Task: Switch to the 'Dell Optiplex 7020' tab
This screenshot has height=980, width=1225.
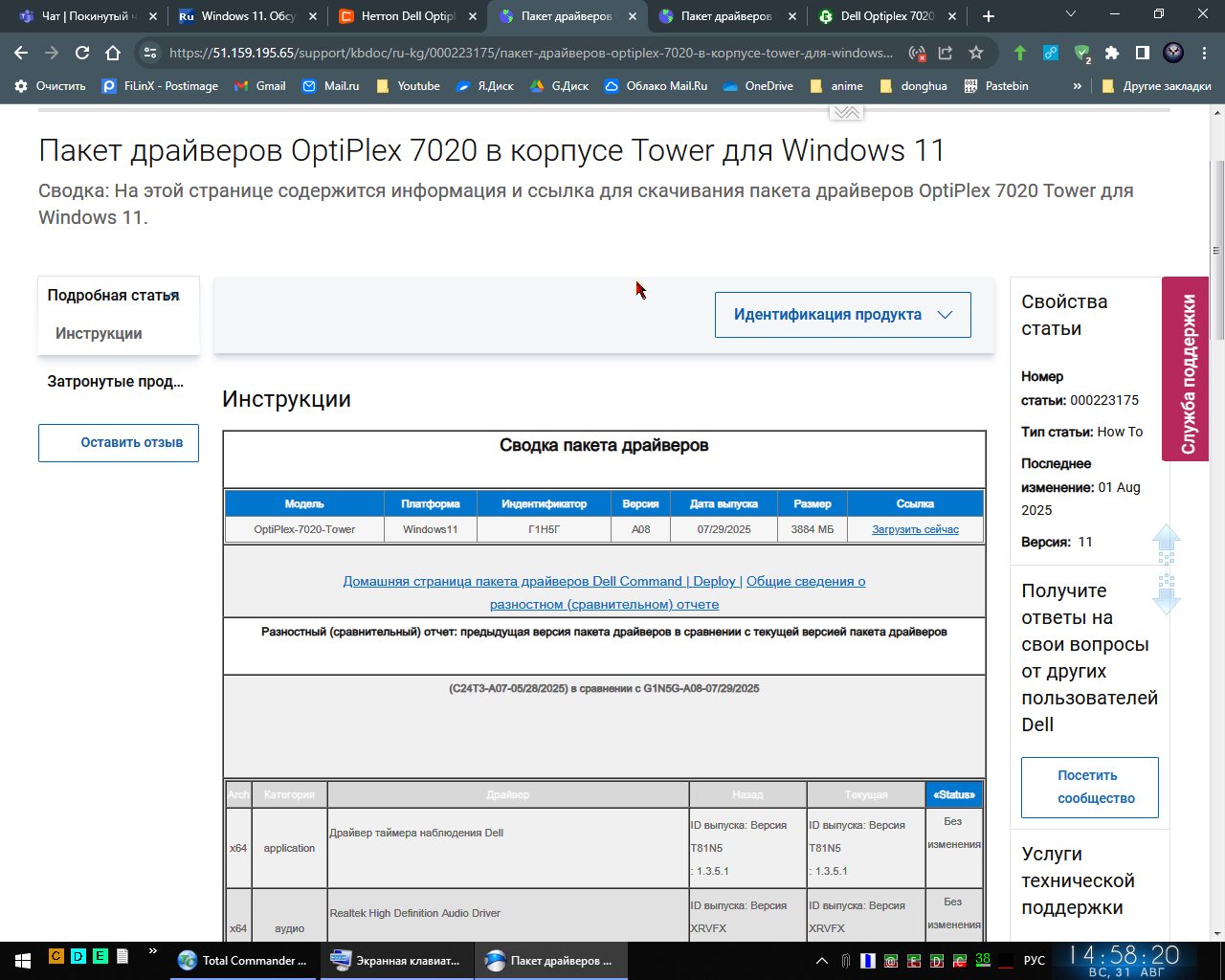Action: (887, 16)
